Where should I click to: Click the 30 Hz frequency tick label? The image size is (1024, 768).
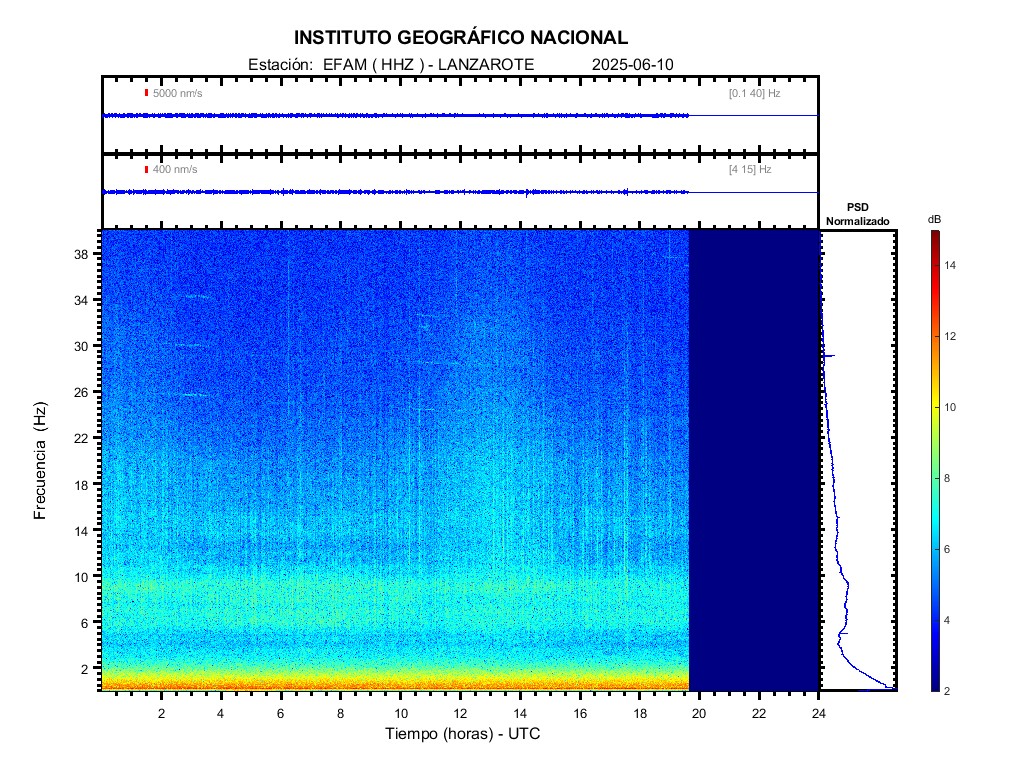pyautogui.click(x=81, y=347)
